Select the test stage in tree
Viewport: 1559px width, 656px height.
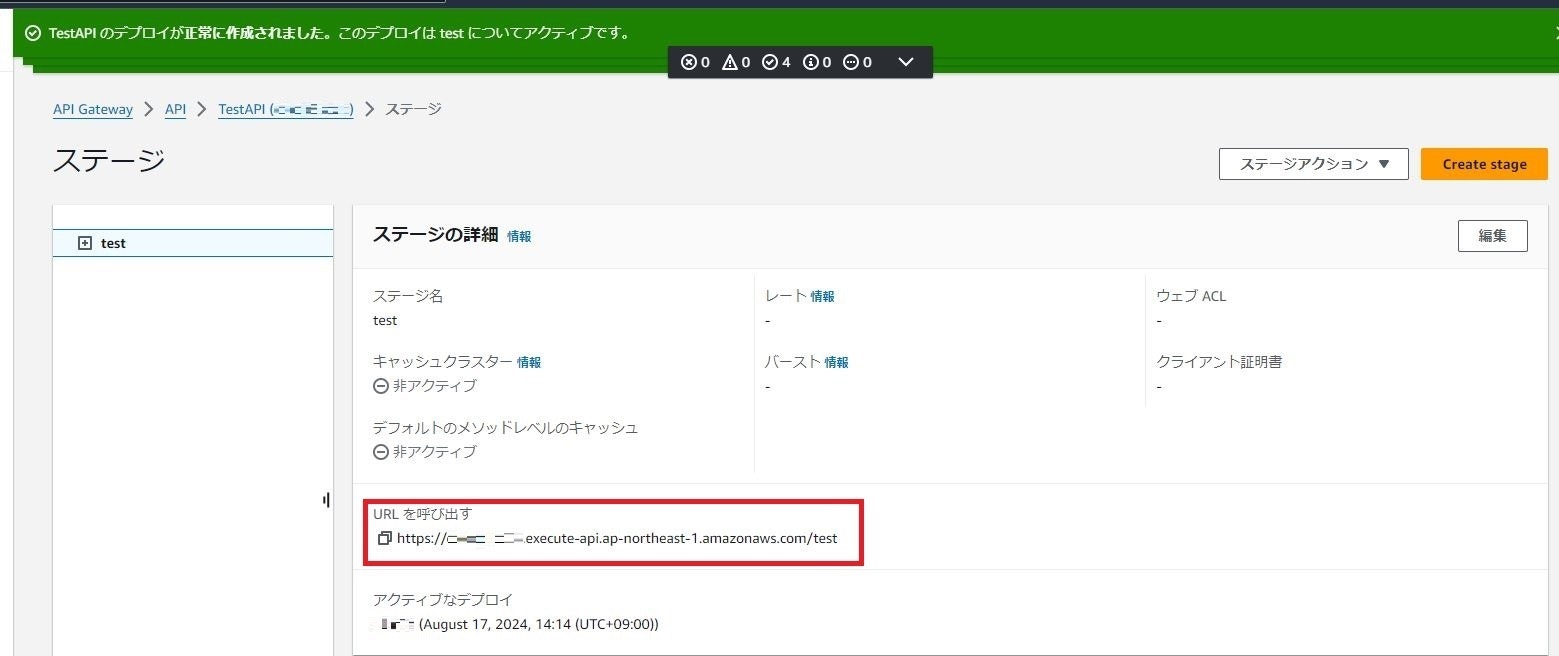coord(193,243)
